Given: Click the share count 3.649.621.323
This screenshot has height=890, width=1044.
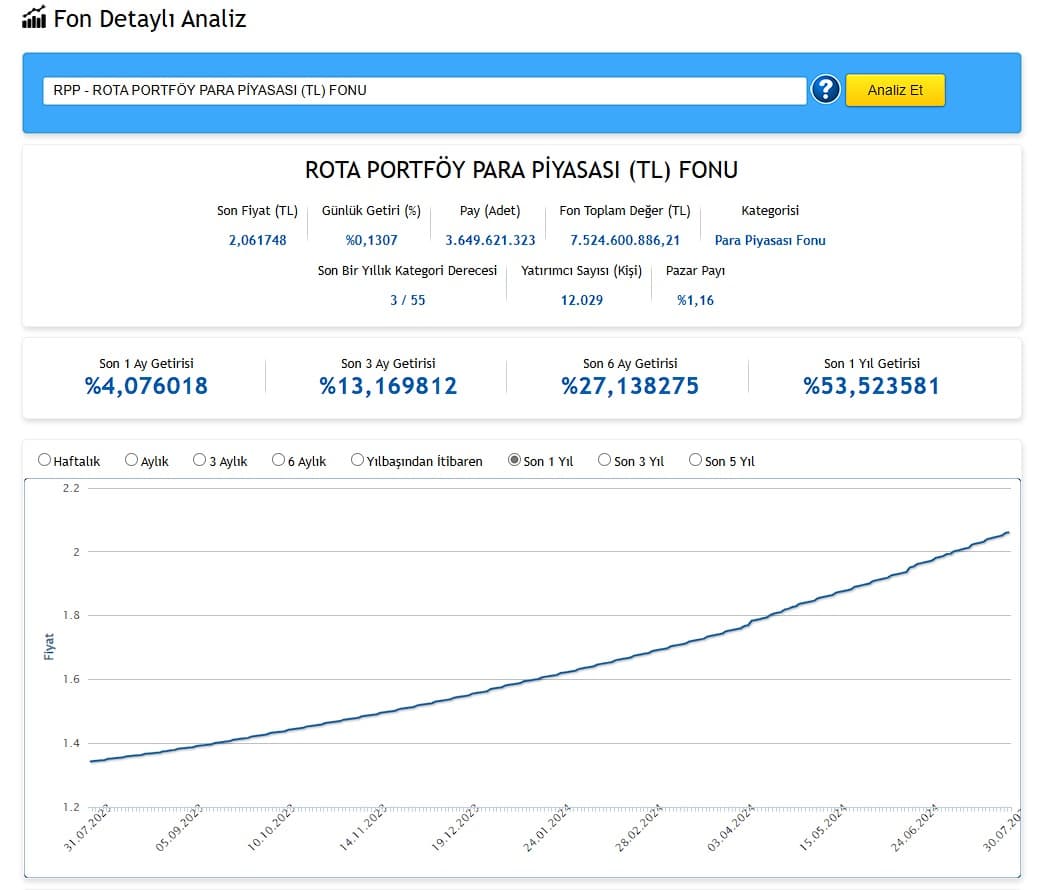Looking at the screenshot, I should [x=490, y=240].
